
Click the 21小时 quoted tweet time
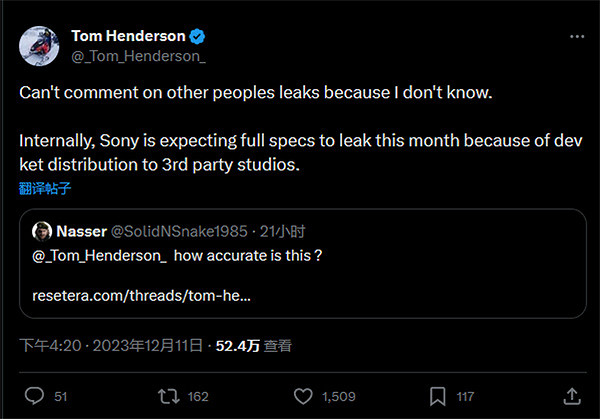click(264, 231)
